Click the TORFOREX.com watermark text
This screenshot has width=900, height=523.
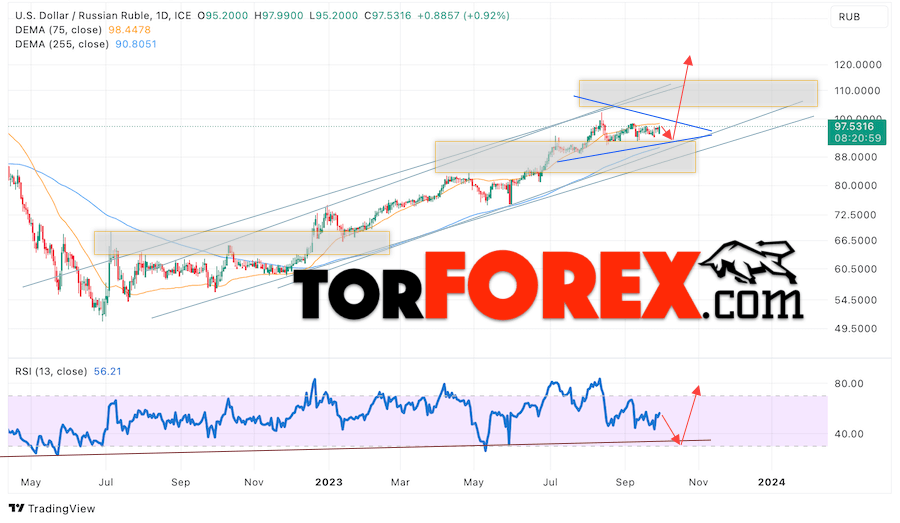[x=548, y=285]
